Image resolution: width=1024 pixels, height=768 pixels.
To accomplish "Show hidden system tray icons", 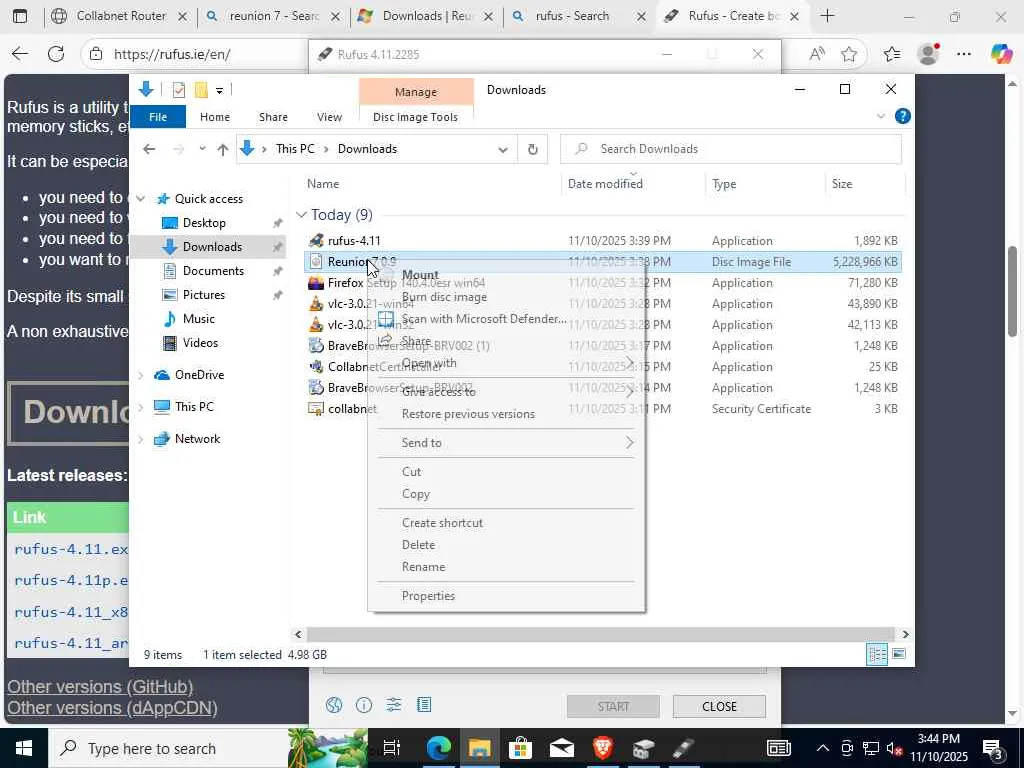I will click(x=823, y=748).
